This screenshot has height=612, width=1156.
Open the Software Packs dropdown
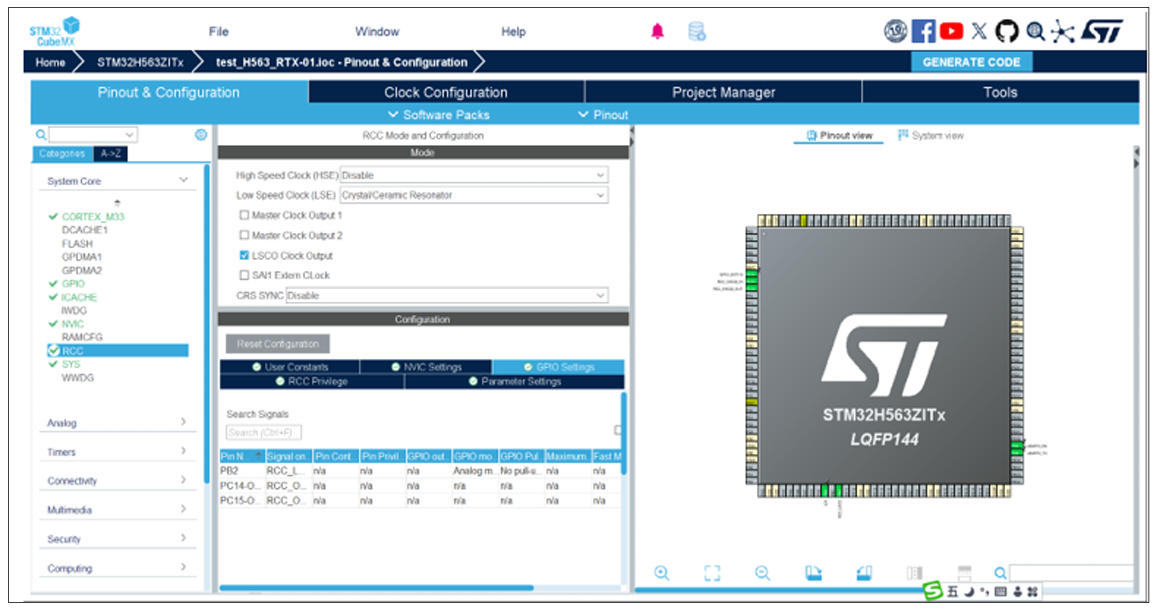(439, 114)
